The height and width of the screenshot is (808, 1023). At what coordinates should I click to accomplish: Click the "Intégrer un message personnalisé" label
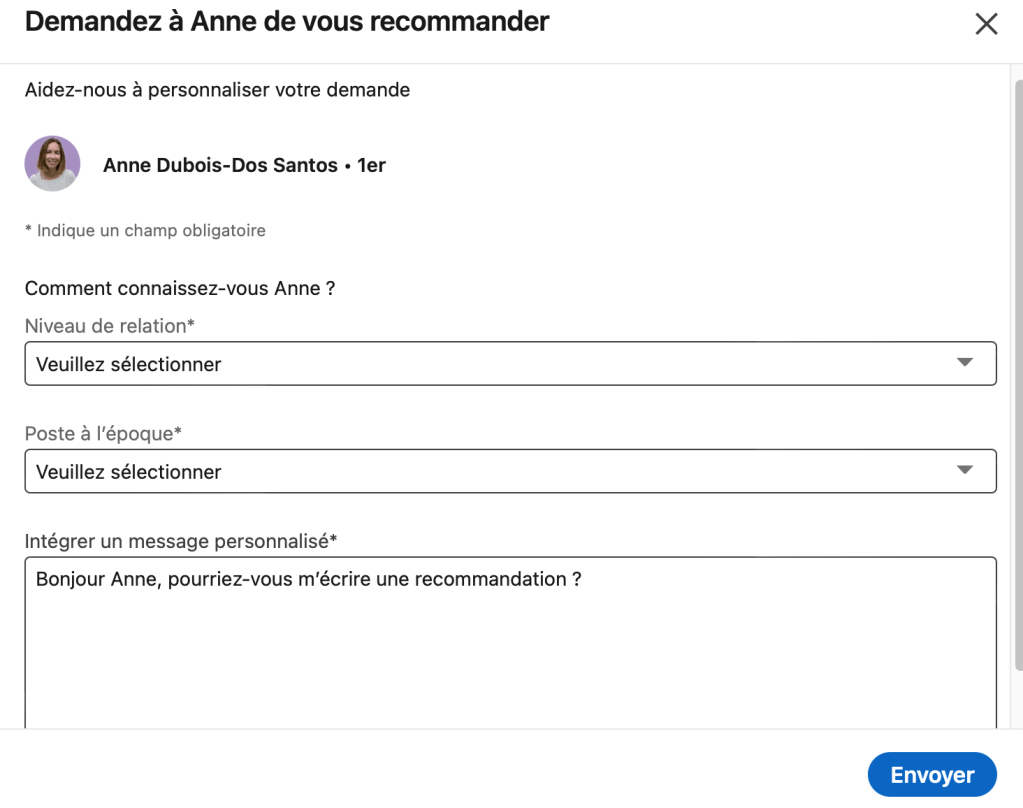[x=180, y=541]
